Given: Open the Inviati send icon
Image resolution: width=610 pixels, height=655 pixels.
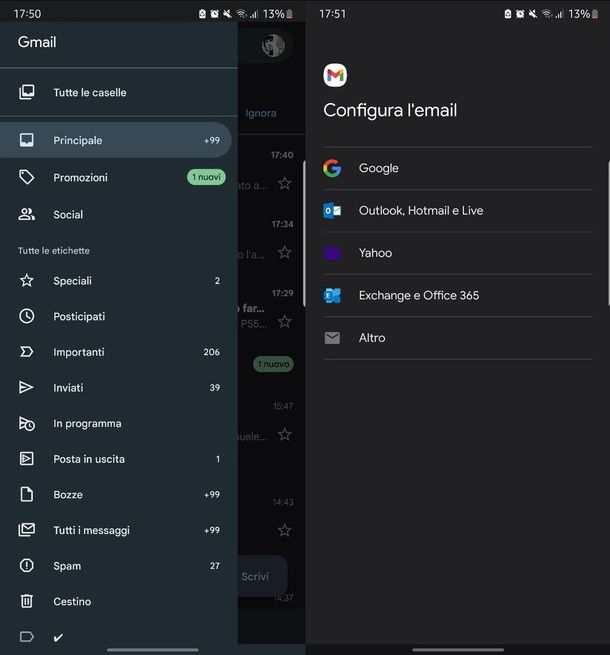Looking at the screenshot, I should tap(26, 387).
